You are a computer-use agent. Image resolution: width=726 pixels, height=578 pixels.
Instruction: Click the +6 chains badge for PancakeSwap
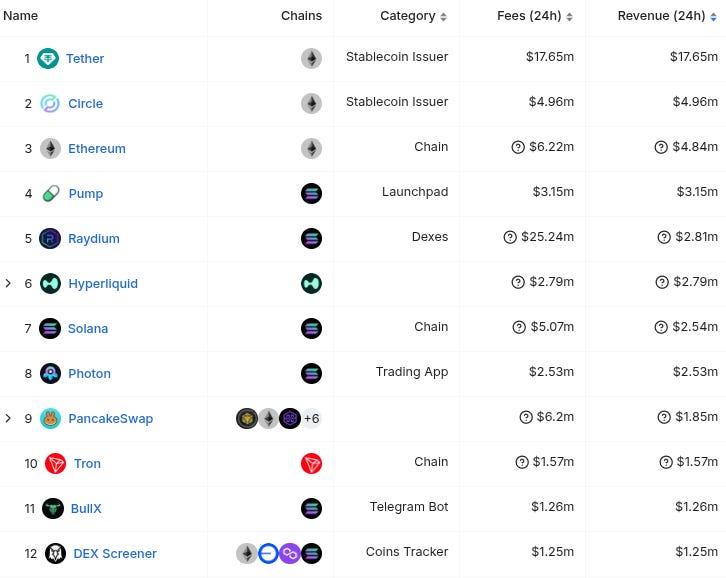[312, 419]
